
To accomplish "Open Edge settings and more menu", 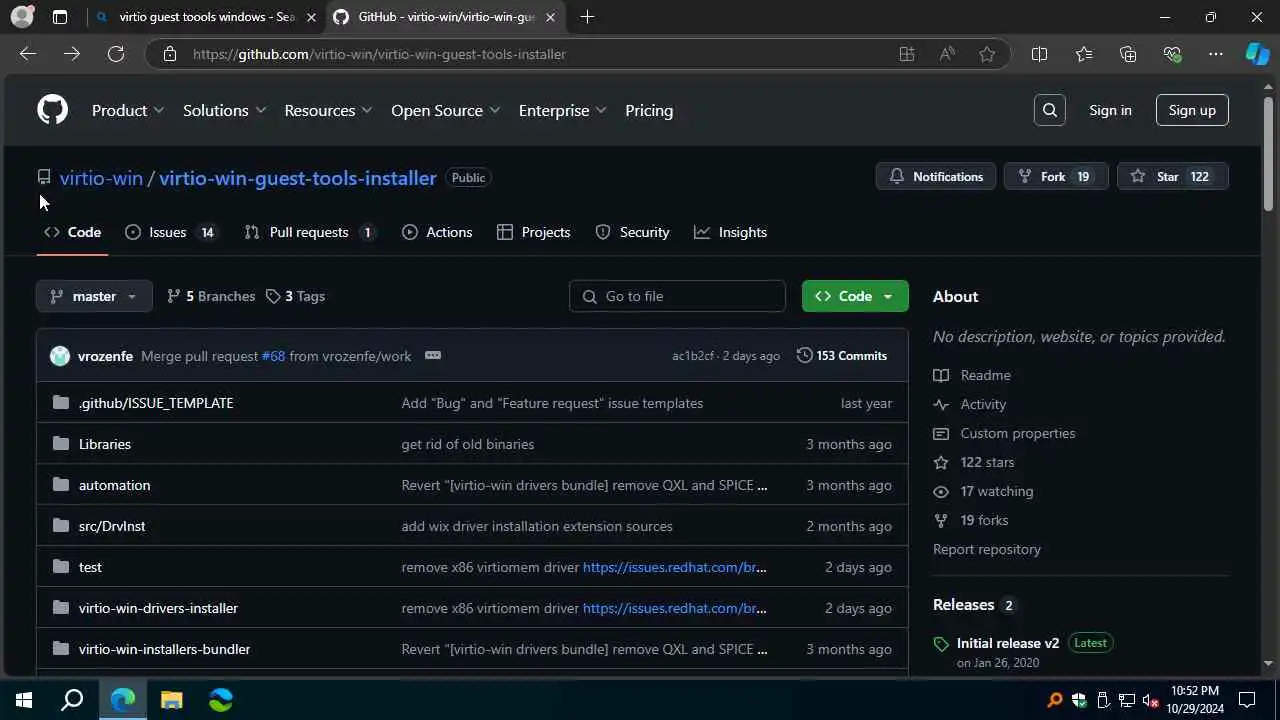I will [1216, 54].
